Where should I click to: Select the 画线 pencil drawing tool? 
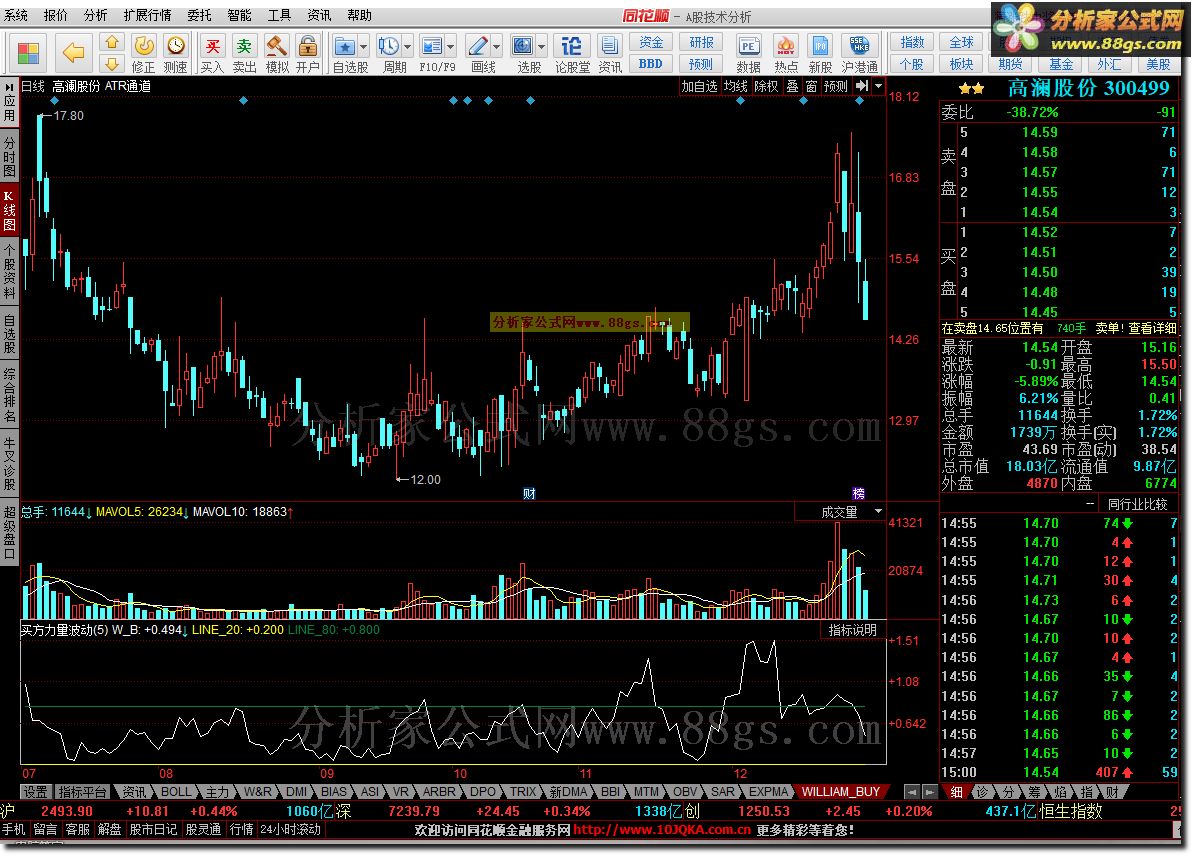coord(478,46)
